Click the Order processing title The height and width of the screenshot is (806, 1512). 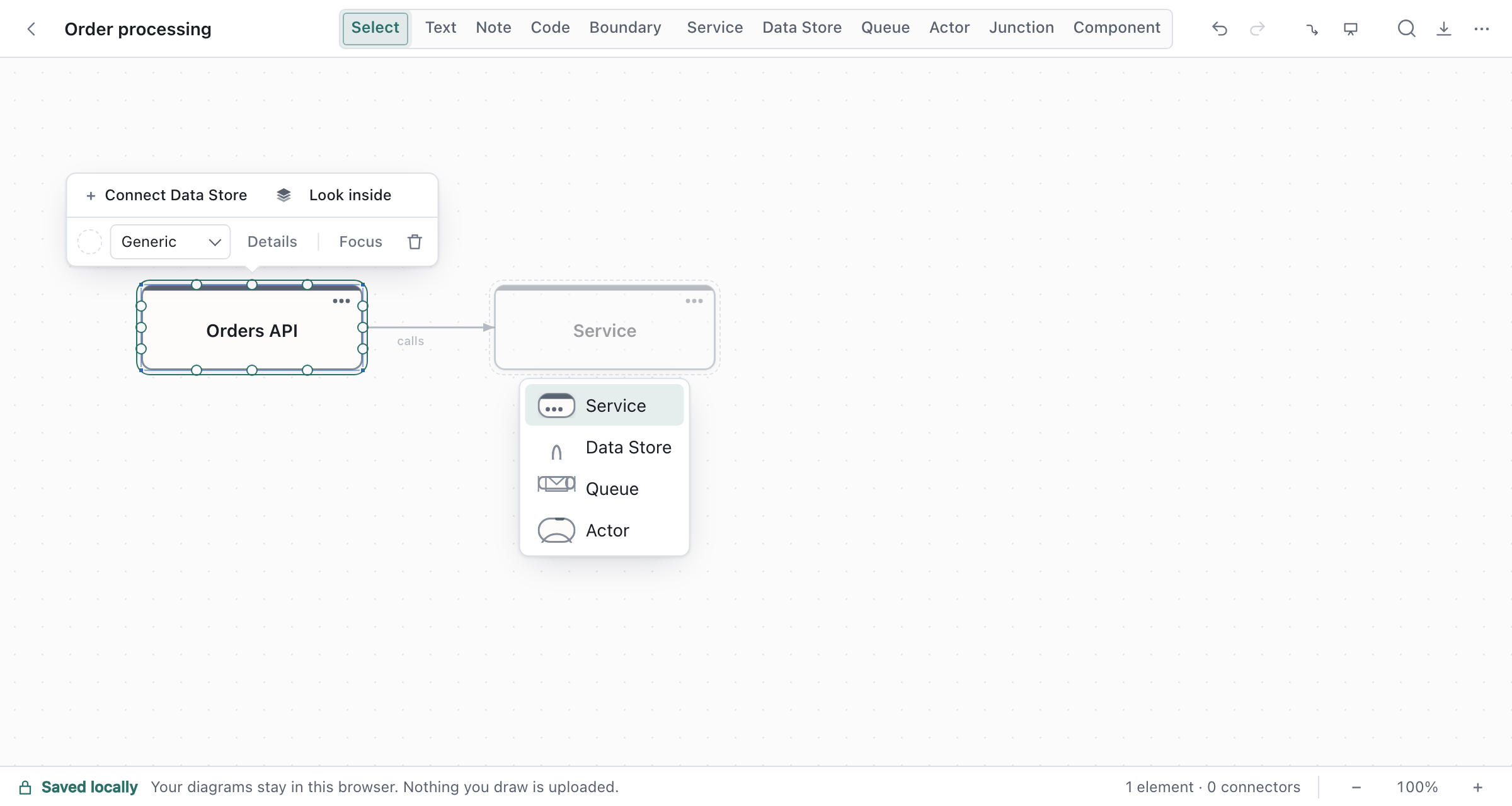(x=138, y=29)
